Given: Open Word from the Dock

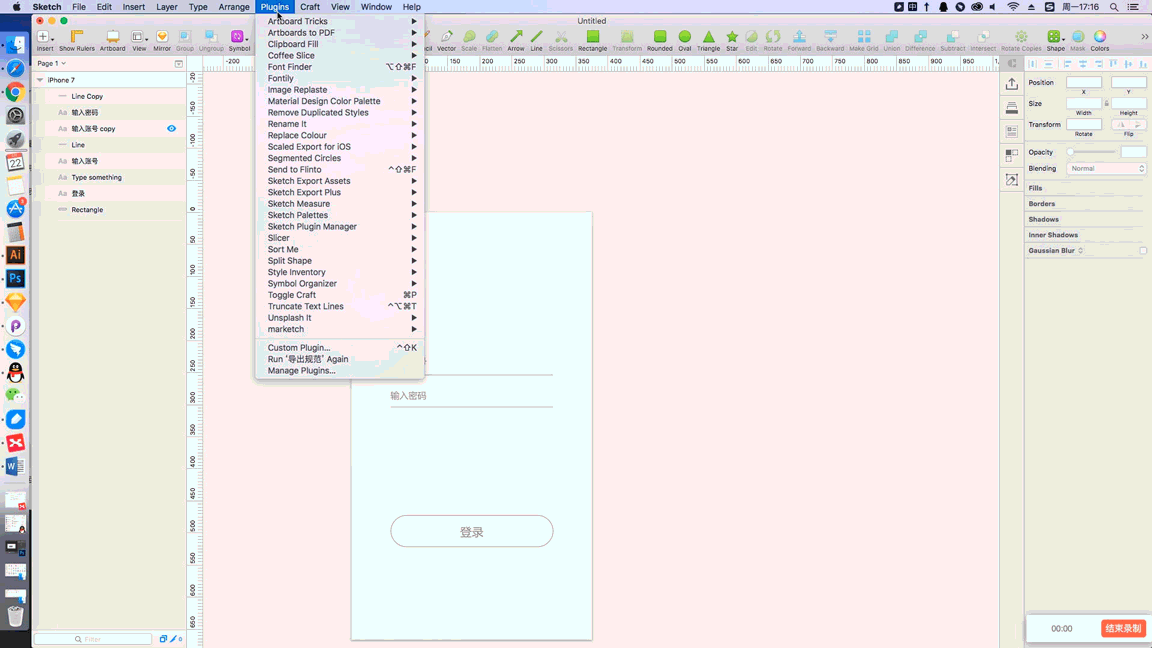Looking at the screenshot, I should [x=15, y=466].
